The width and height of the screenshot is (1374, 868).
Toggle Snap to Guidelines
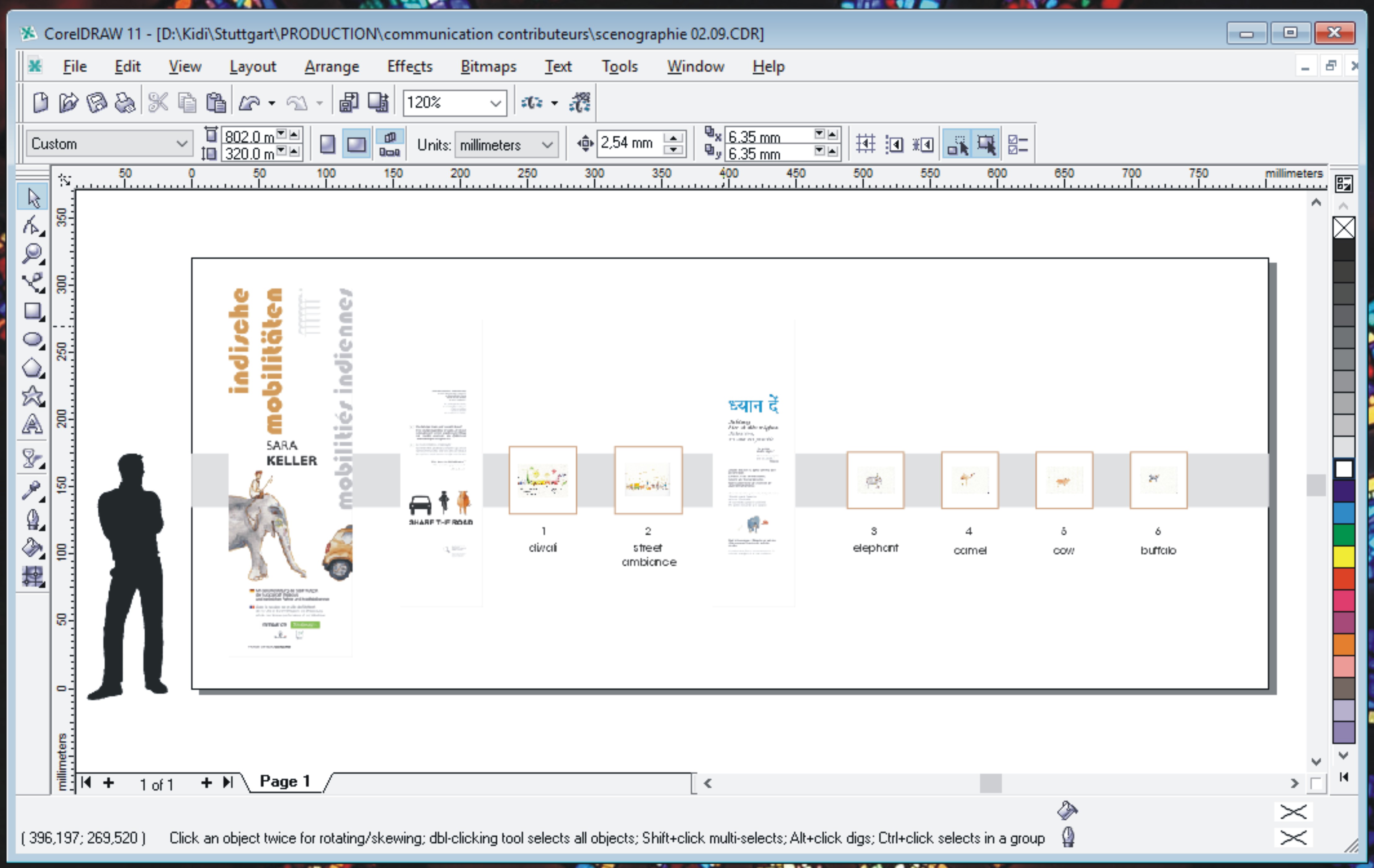pos(894,144)
